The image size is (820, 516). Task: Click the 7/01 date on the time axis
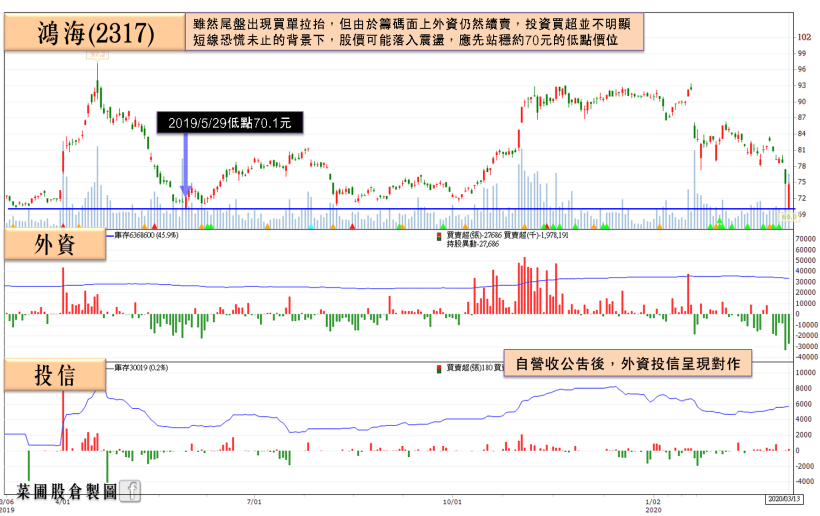(x=254, y=502)
